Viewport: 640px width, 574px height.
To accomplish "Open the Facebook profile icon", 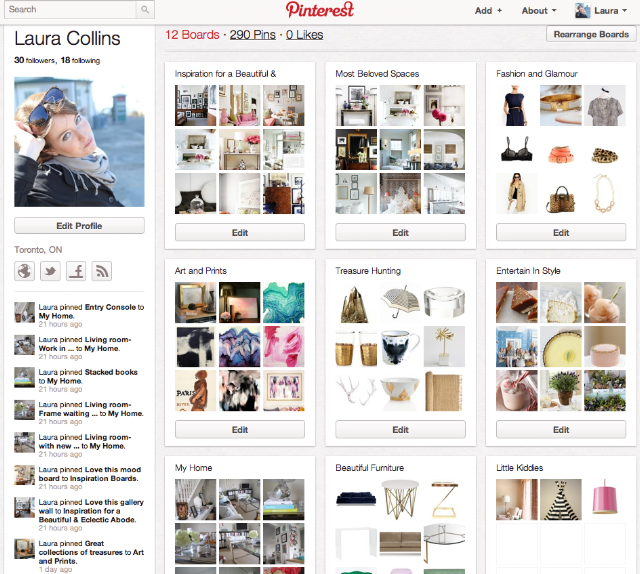I will point(76,271).
